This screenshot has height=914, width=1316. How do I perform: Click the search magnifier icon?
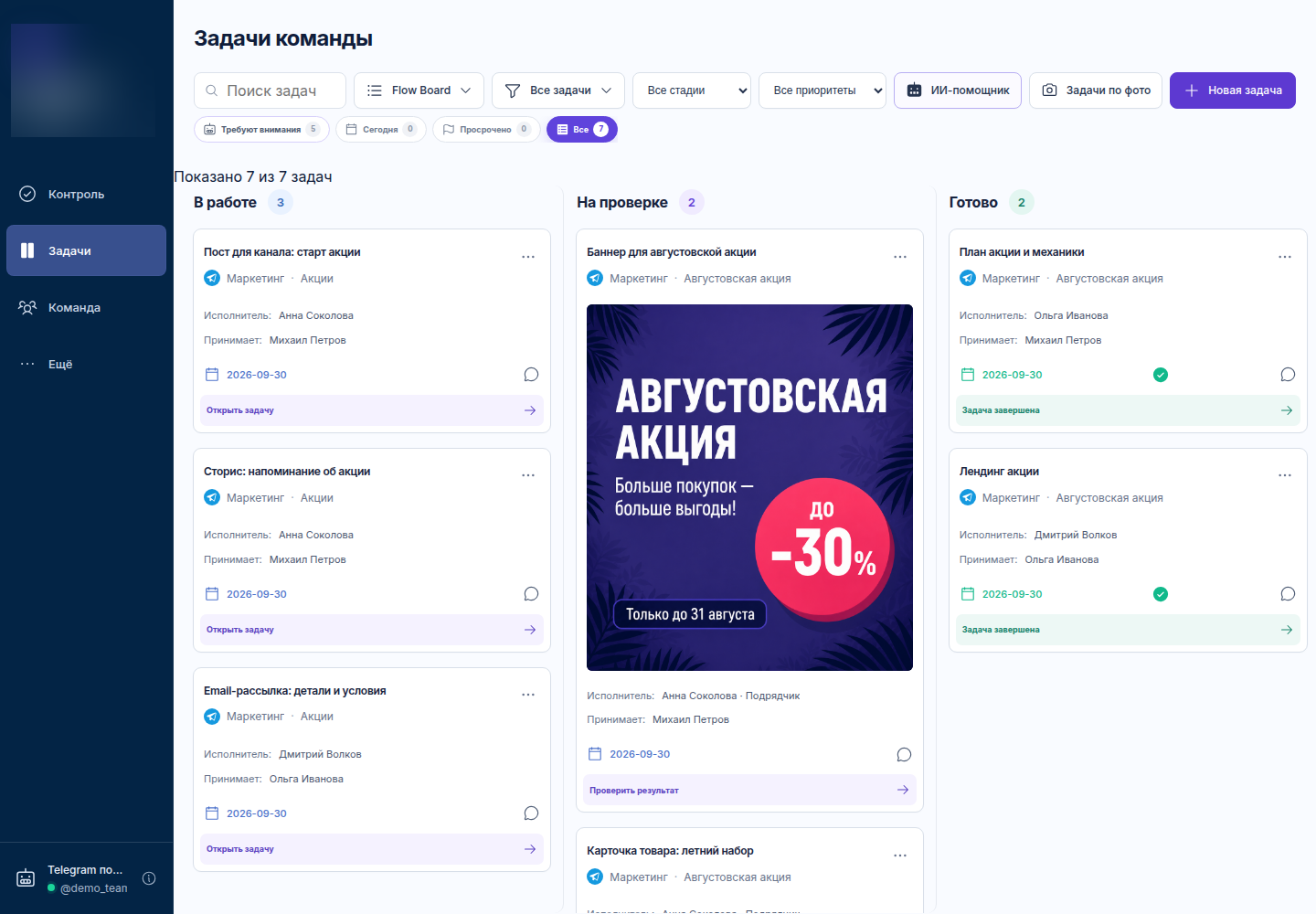(x=211, y=90)
